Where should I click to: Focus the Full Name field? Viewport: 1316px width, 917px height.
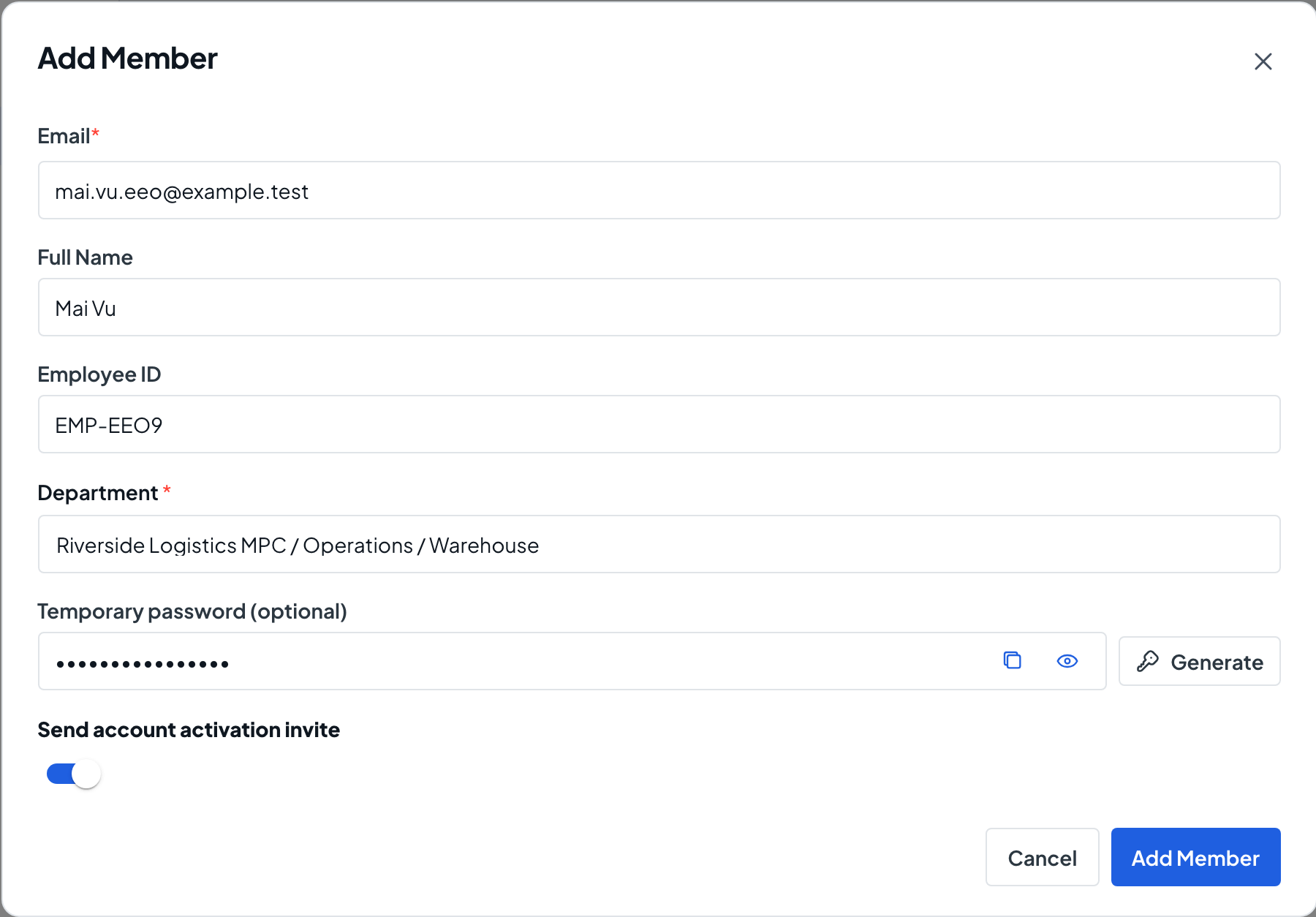[659, 307]
